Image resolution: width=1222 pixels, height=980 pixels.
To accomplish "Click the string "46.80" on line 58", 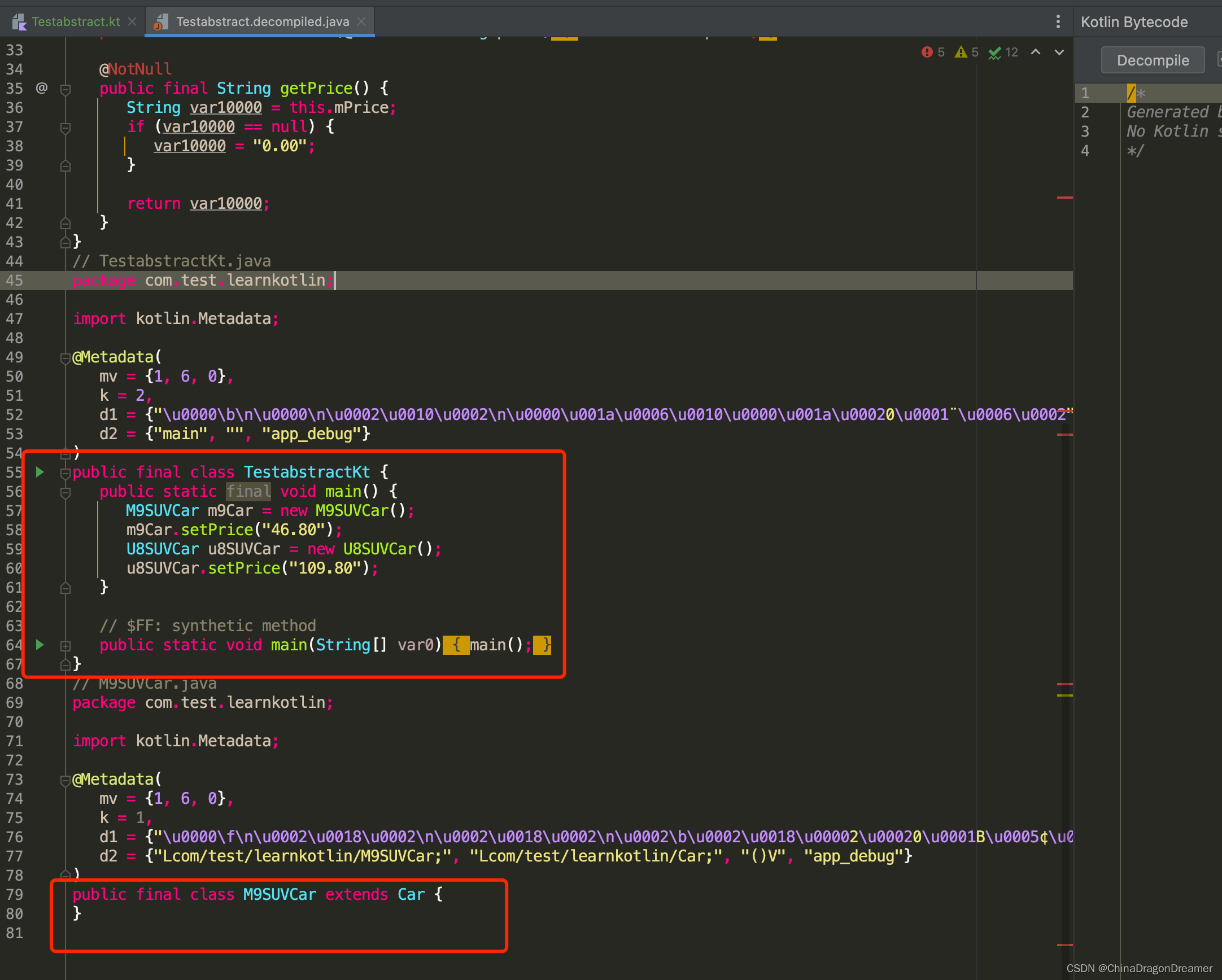I will tap(294, 530).
